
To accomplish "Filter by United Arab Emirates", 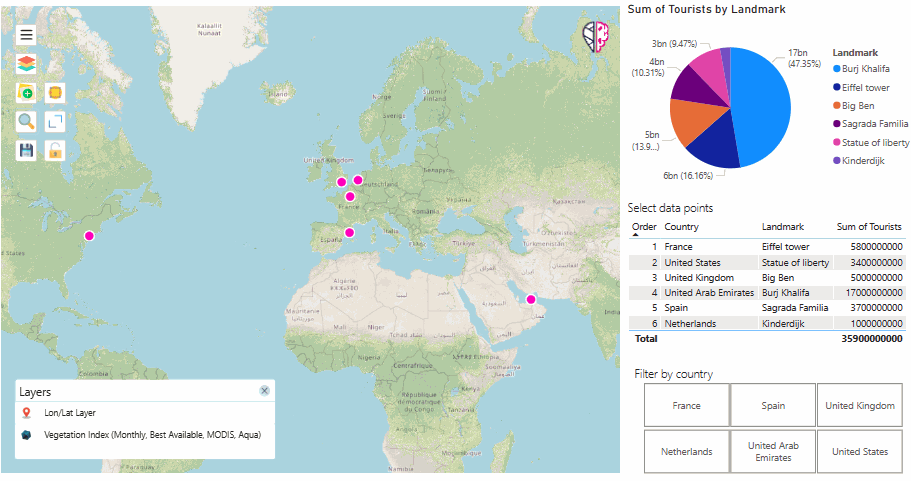I will tap(773, 451).
